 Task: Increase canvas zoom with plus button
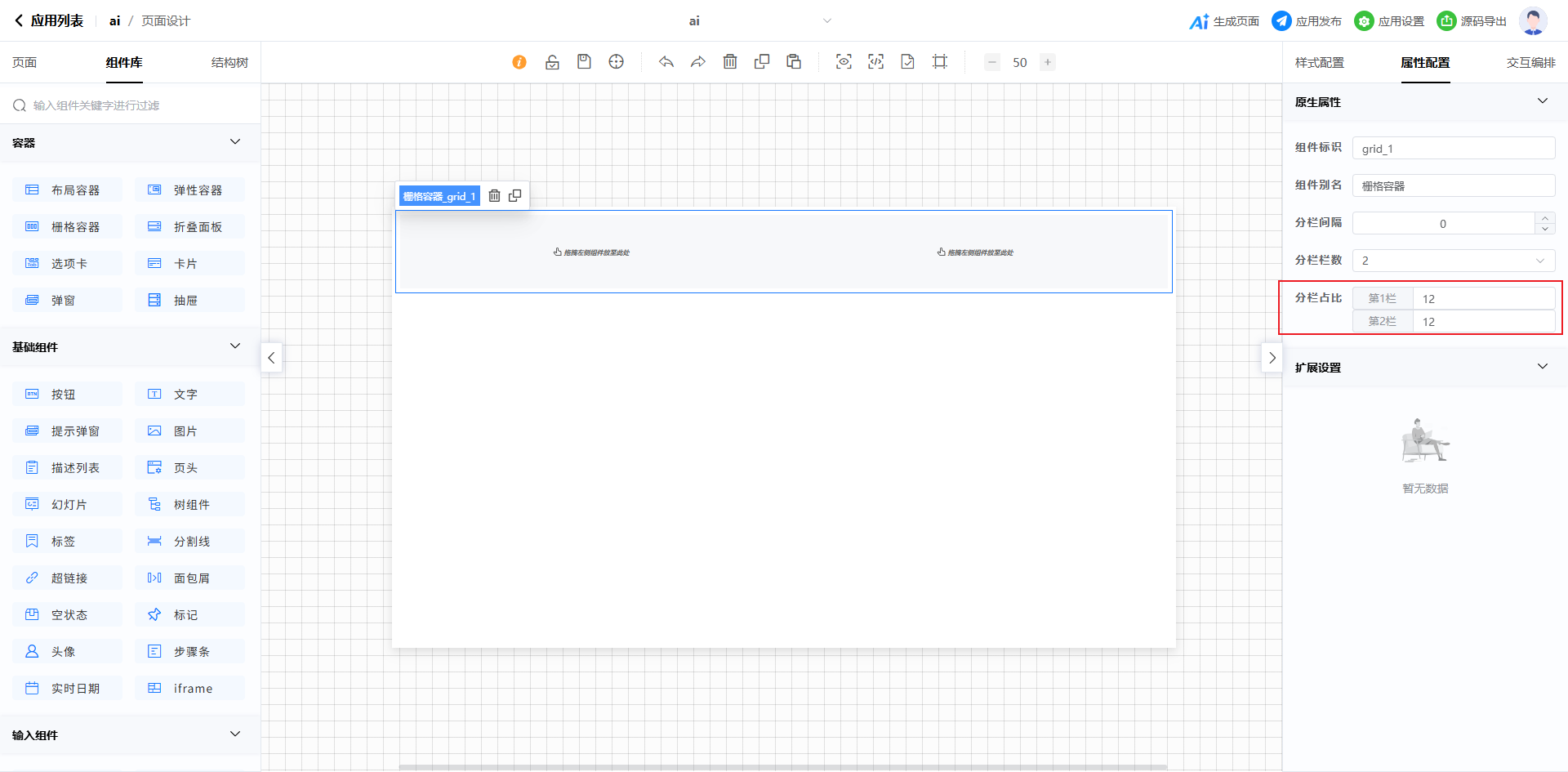click(x=1048, y=62)
